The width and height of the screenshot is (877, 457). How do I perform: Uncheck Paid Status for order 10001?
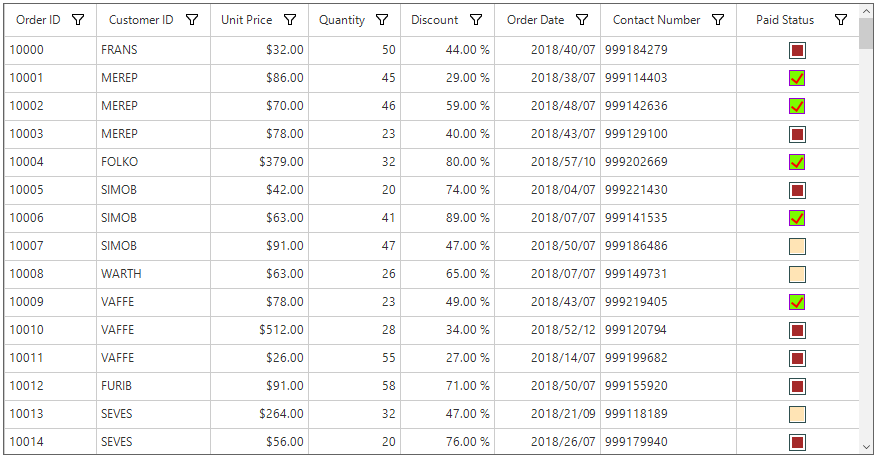point(797,78)
